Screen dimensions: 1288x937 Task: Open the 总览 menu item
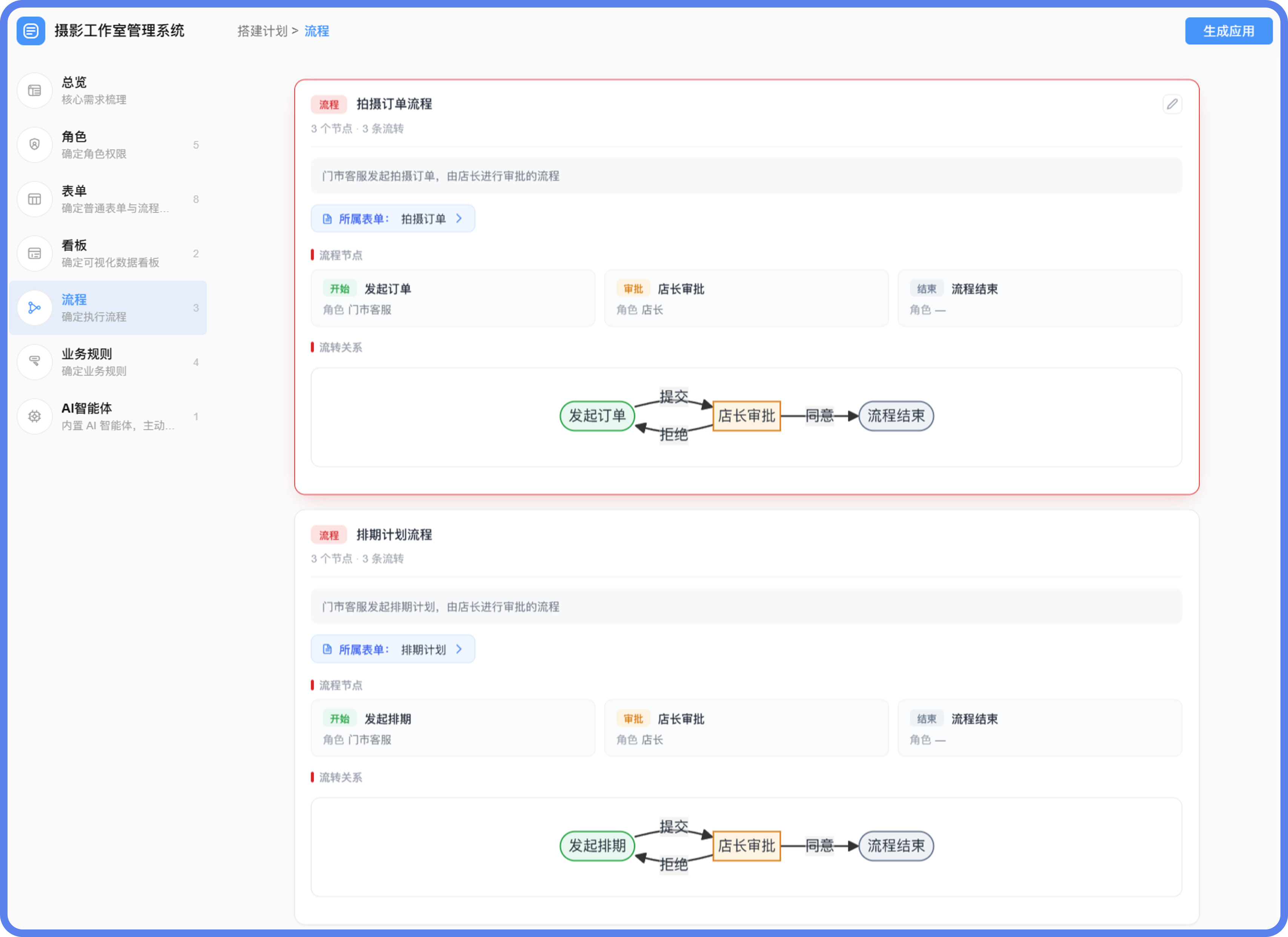coord(108,90)
